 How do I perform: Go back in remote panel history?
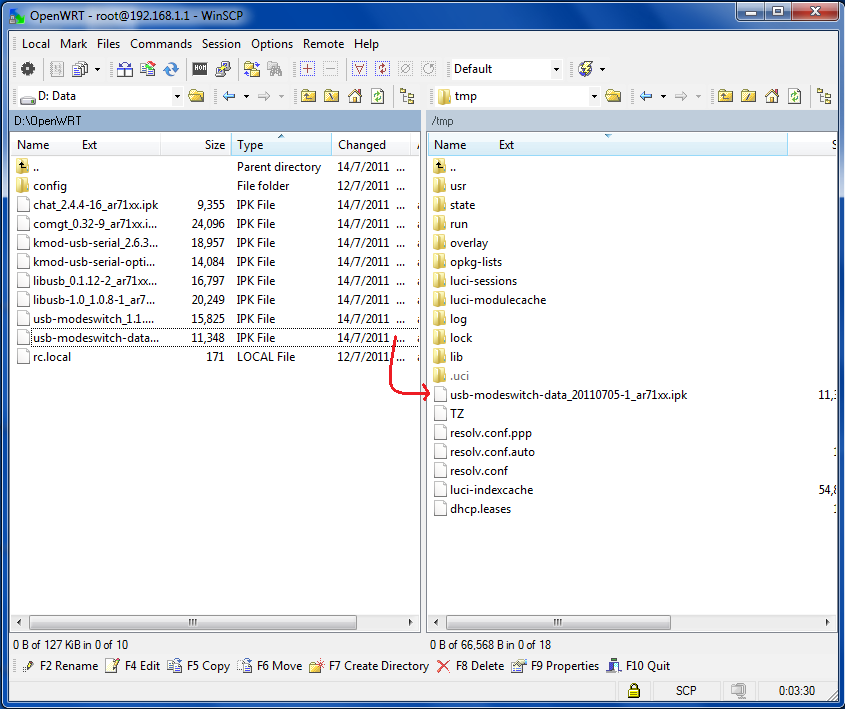click(646, 96)
